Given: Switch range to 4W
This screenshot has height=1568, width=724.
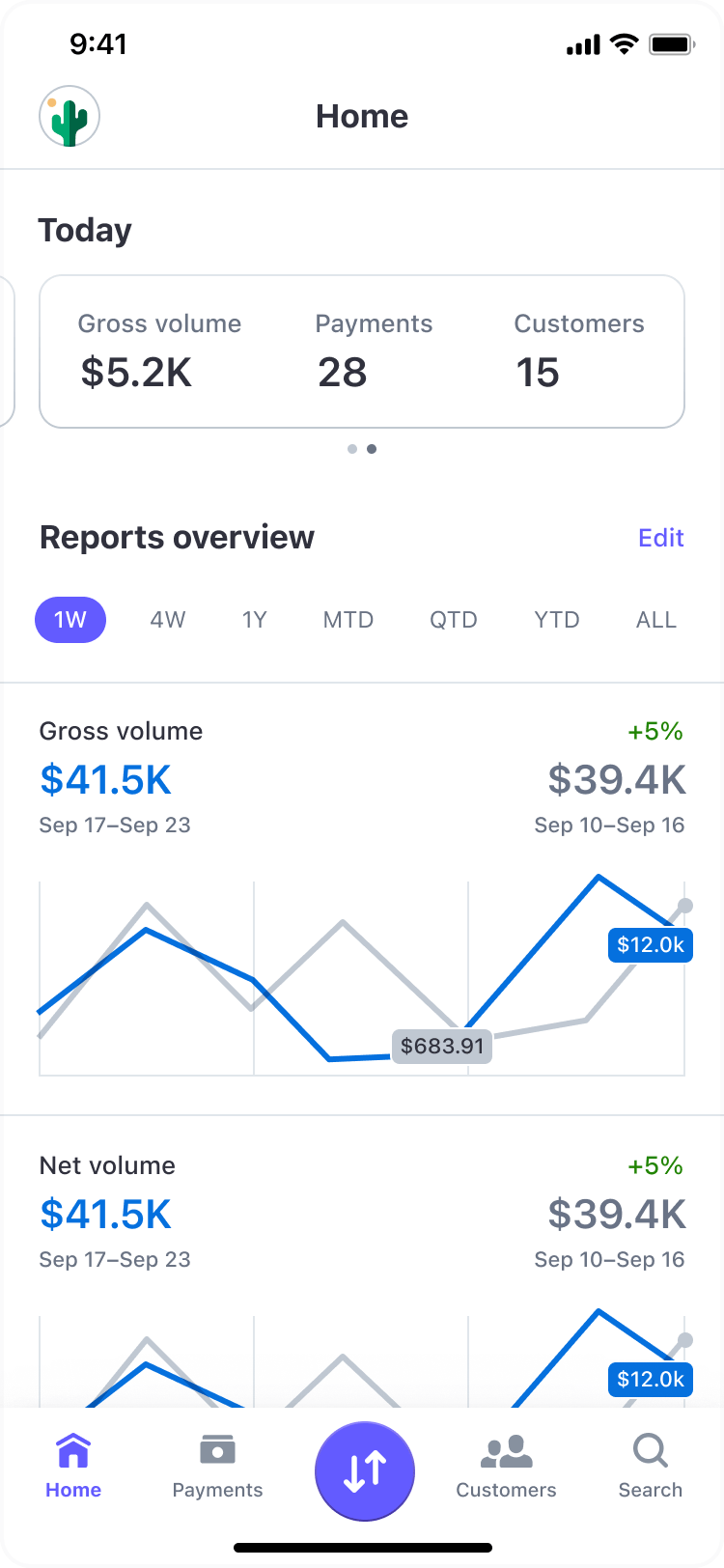Looking at the screenshot, I should [x=168, y=620].
